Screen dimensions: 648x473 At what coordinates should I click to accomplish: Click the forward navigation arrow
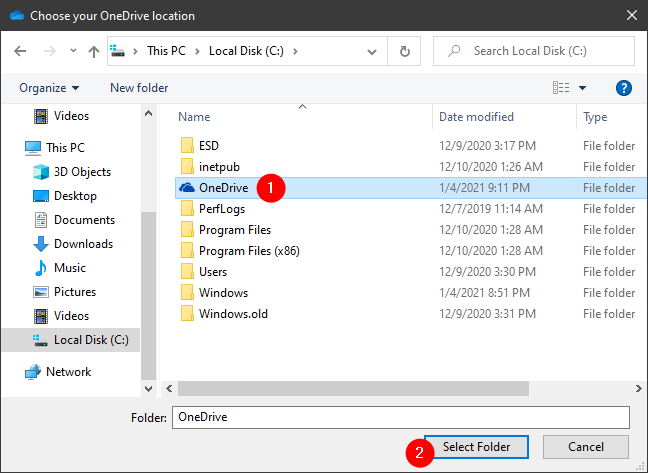point(50,51)
